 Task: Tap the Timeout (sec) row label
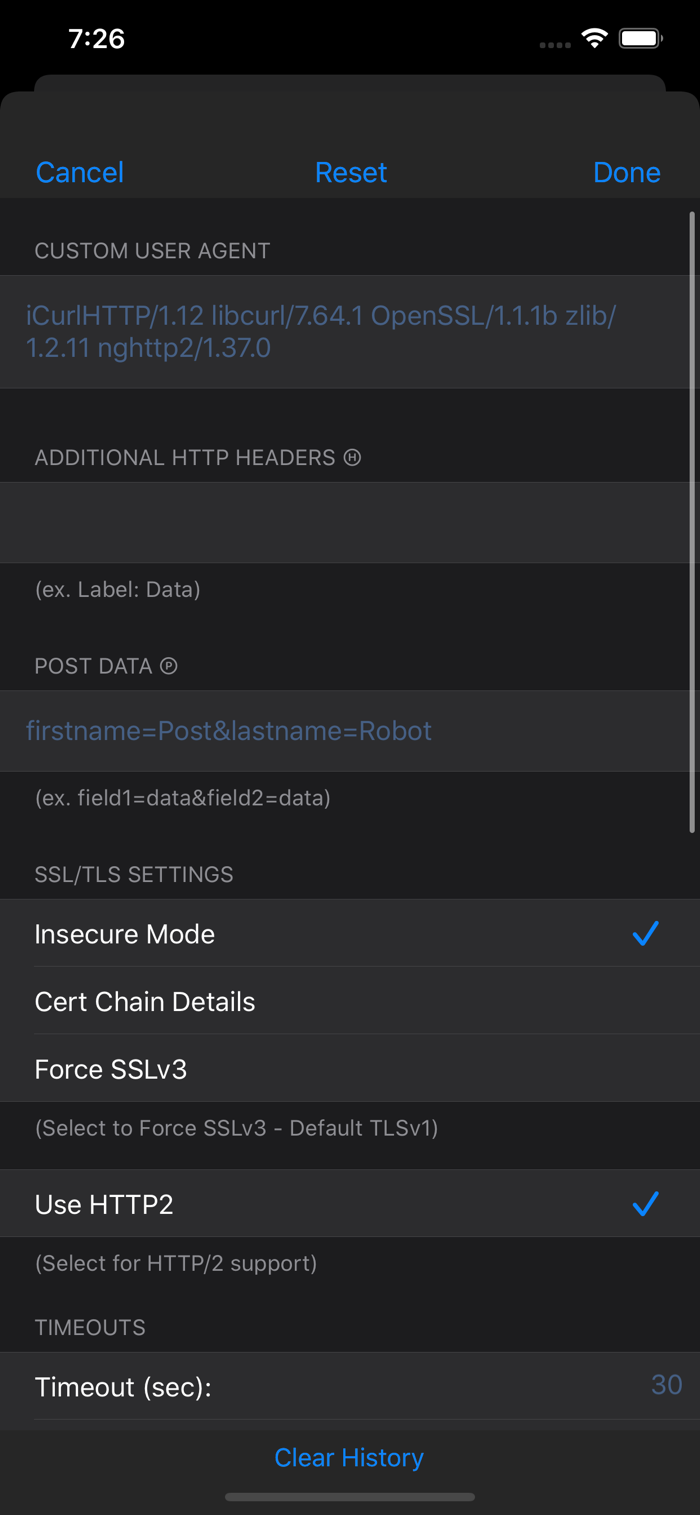click(x=123, y=1387)
